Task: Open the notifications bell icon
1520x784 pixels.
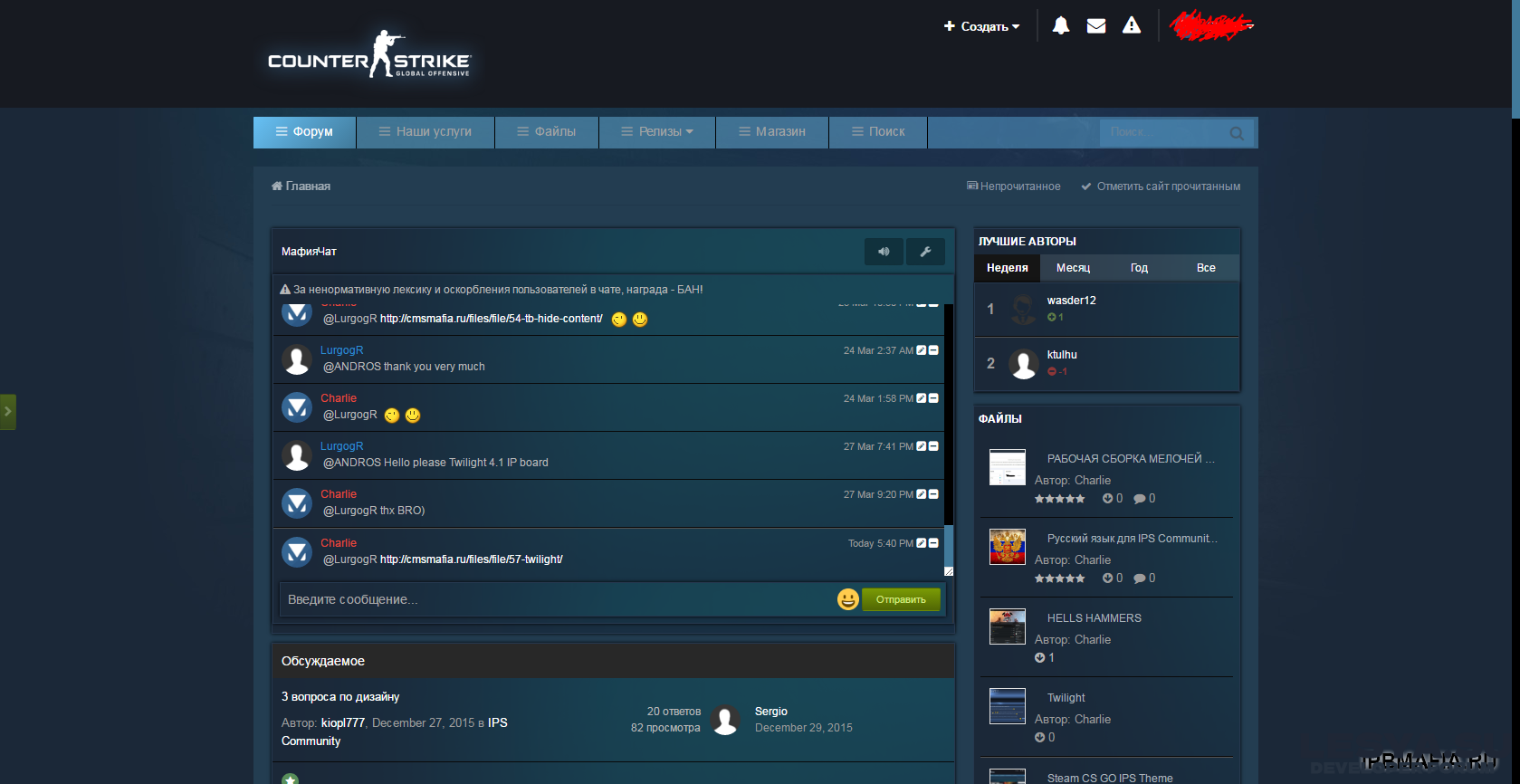Action: [x=1061, y=25]
